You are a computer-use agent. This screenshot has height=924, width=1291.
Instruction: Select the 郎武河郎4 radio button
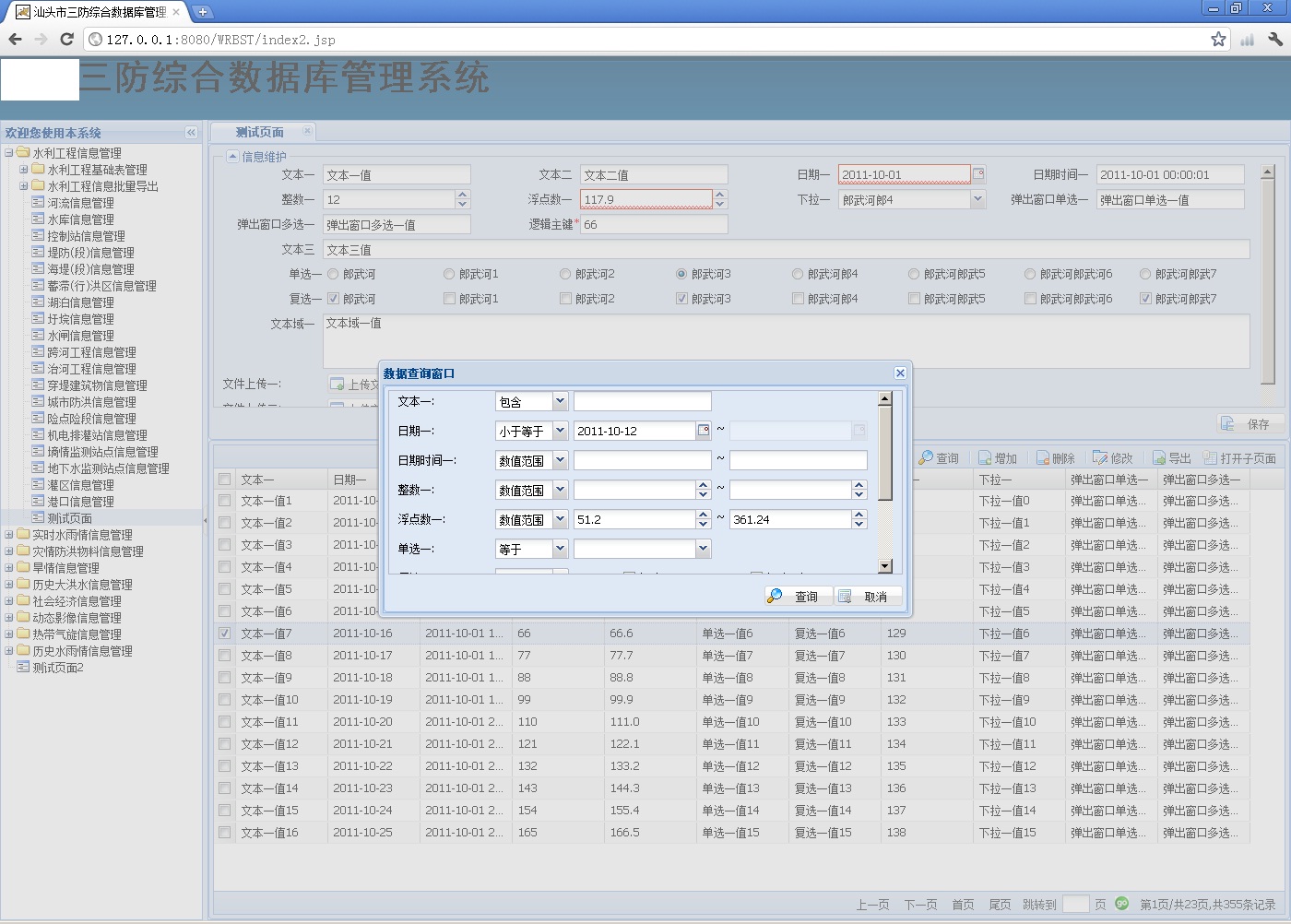[798, 274]
